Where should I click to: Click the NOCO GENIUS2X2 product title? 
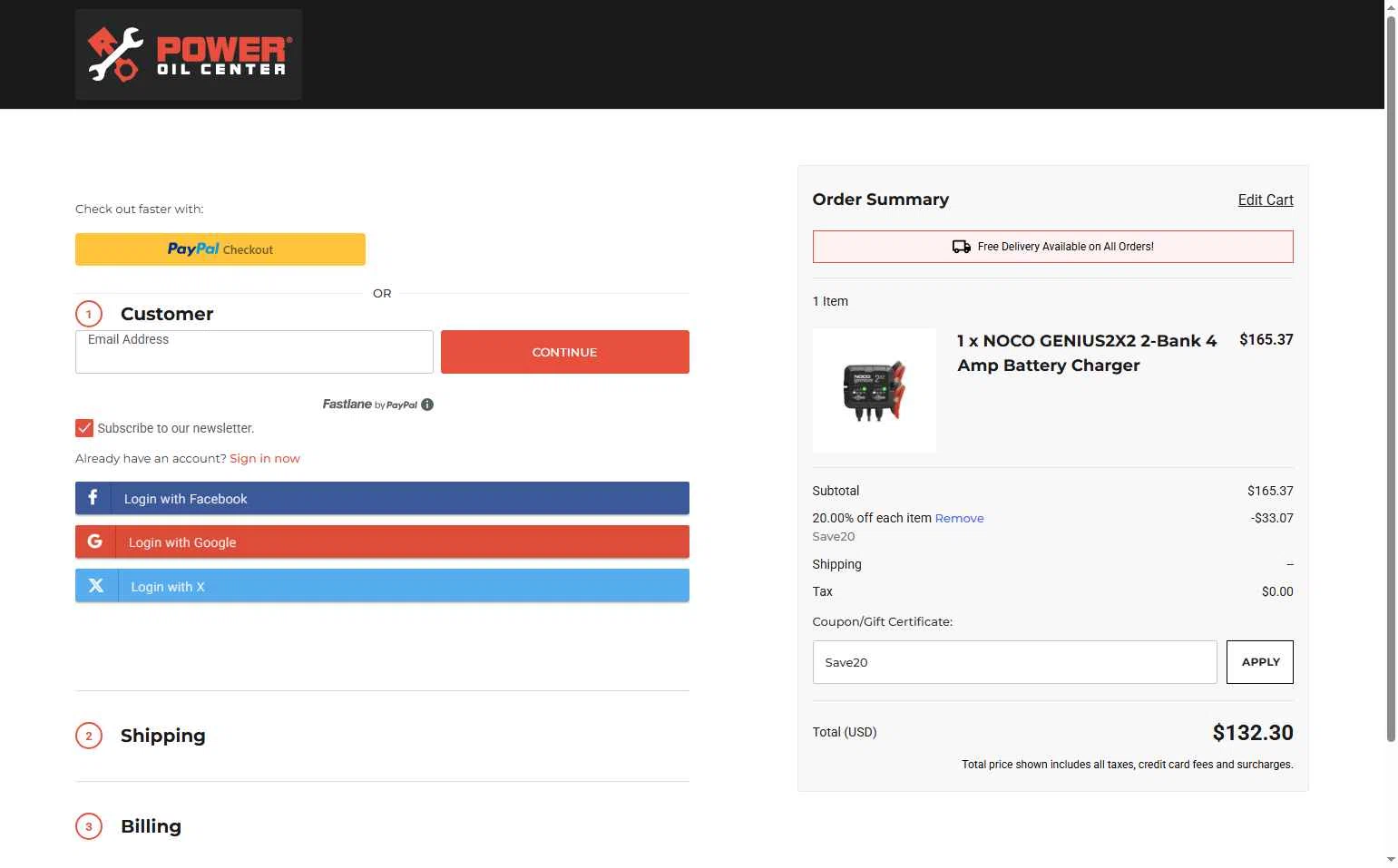pyautogui.click(x=1087, y=353)
